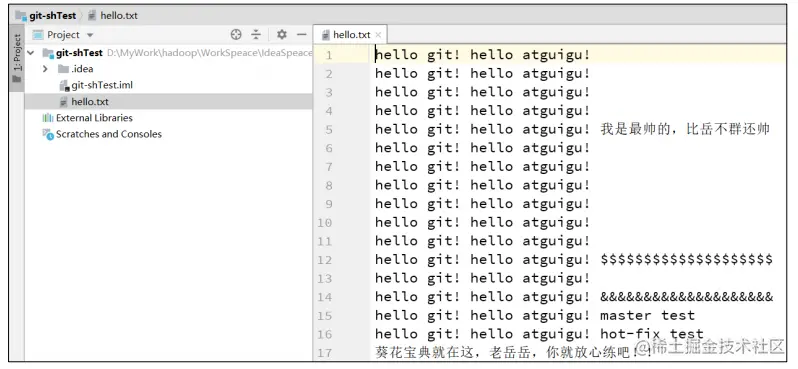Select hello.txt in the project tree
This screenshot has height=369, width=798.
coord(90,101)
